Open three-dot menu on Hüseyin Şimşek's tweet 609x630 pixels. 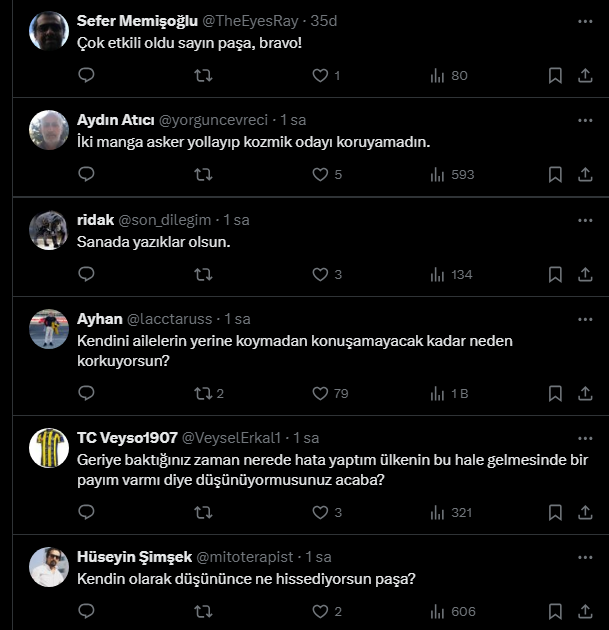click(585, 557)
